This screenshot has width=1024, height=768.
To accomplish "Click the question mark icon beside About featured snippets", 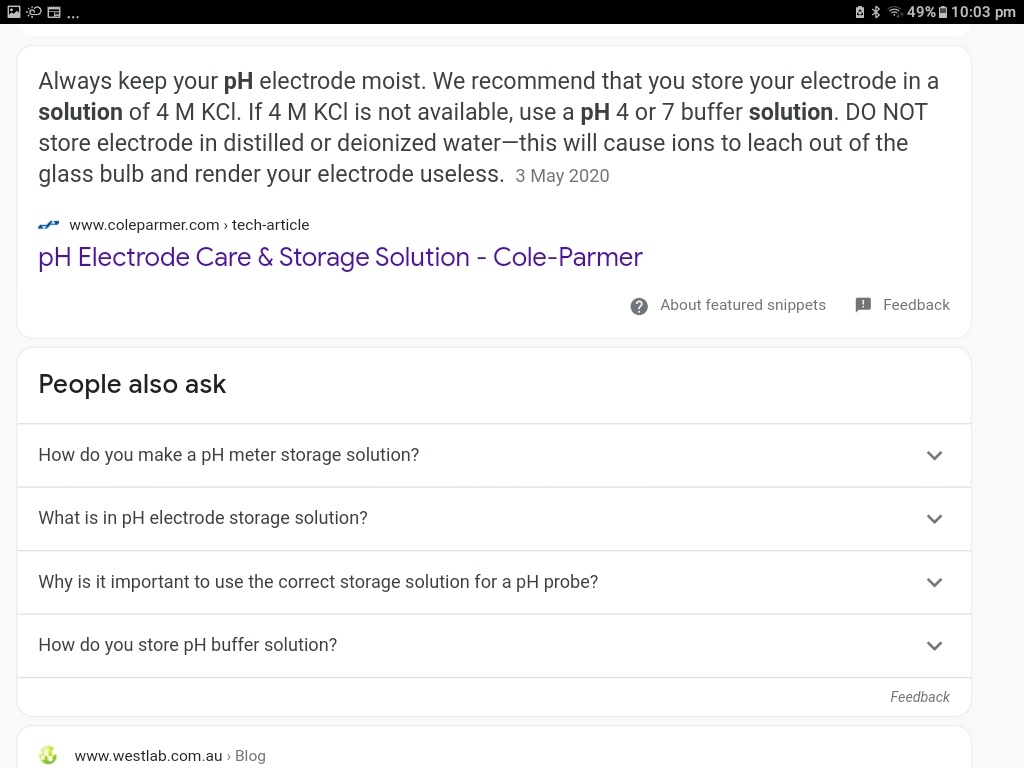I will point(639,306).
